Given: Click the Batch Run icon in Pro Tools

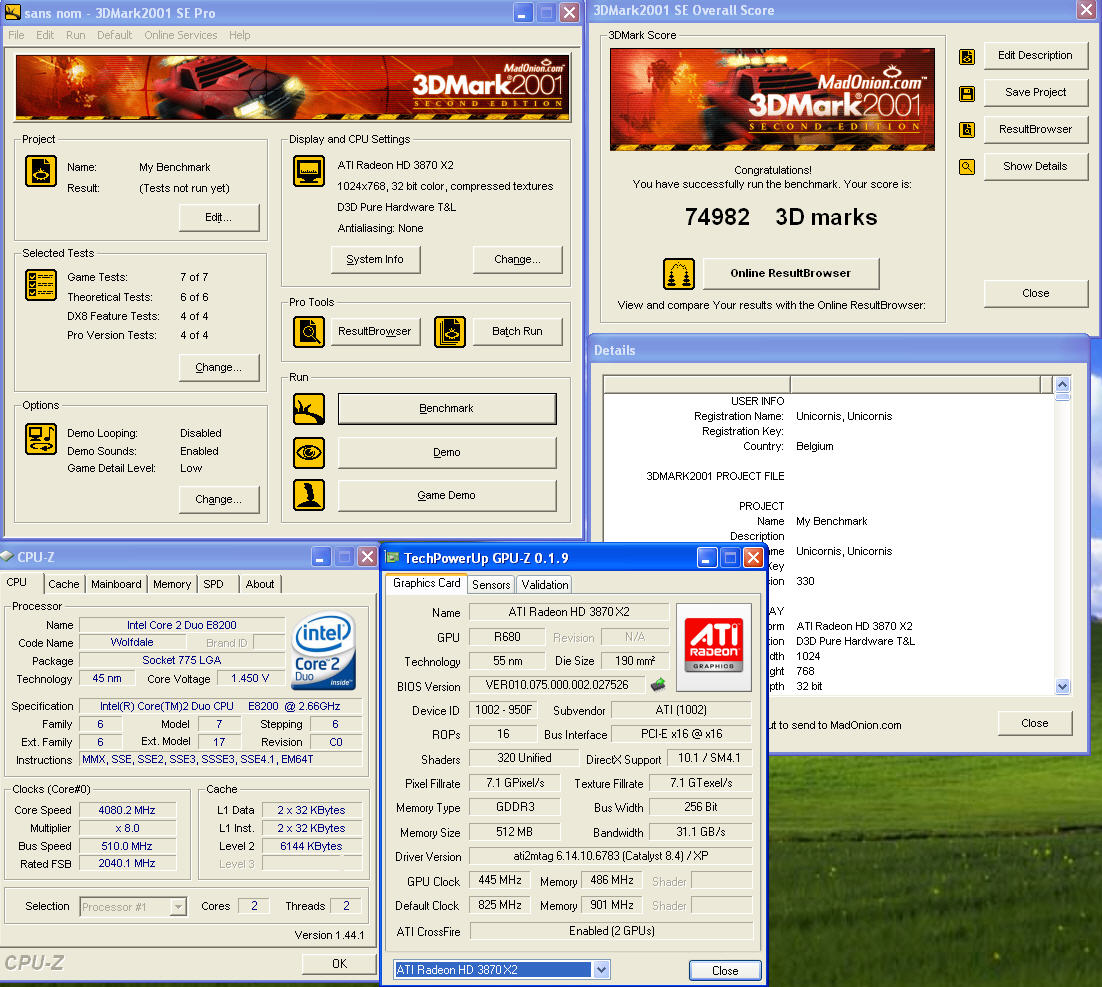Looking at the screenshot, I should click(450, 332).
